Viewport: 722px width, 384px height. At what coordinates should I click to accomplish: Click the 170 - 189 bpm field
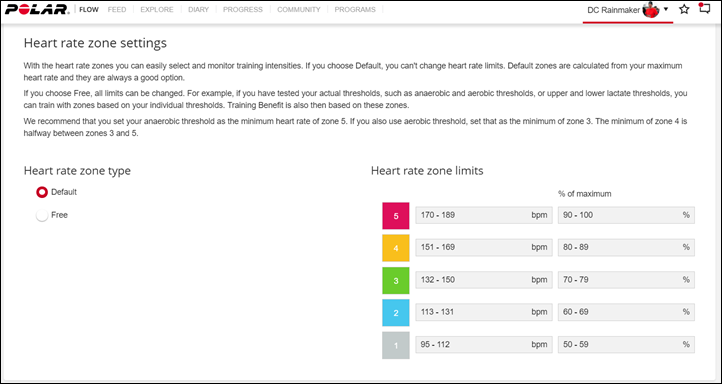484,215
